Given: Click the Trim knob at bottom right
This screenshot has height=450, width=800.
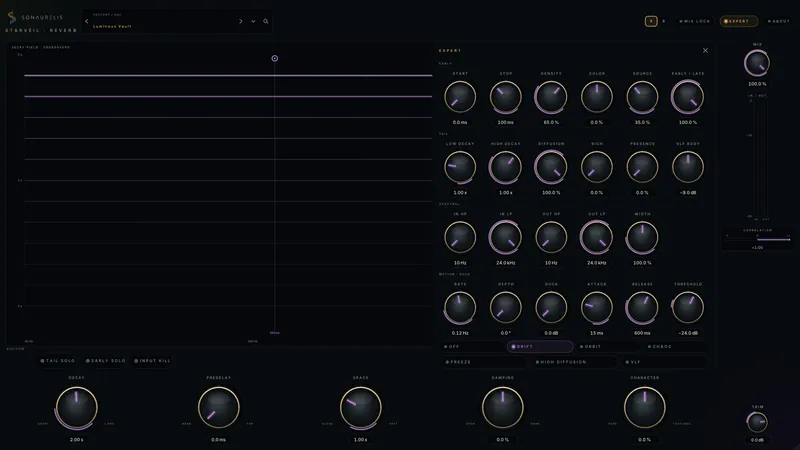Looking at the screenshot, I should (x=757, y=422).
